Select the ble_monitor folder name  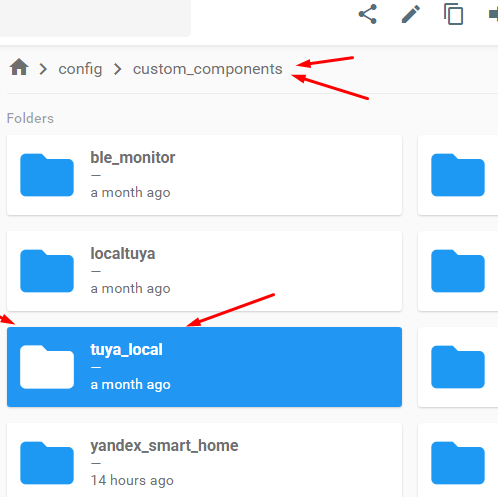tap(133, 157)
